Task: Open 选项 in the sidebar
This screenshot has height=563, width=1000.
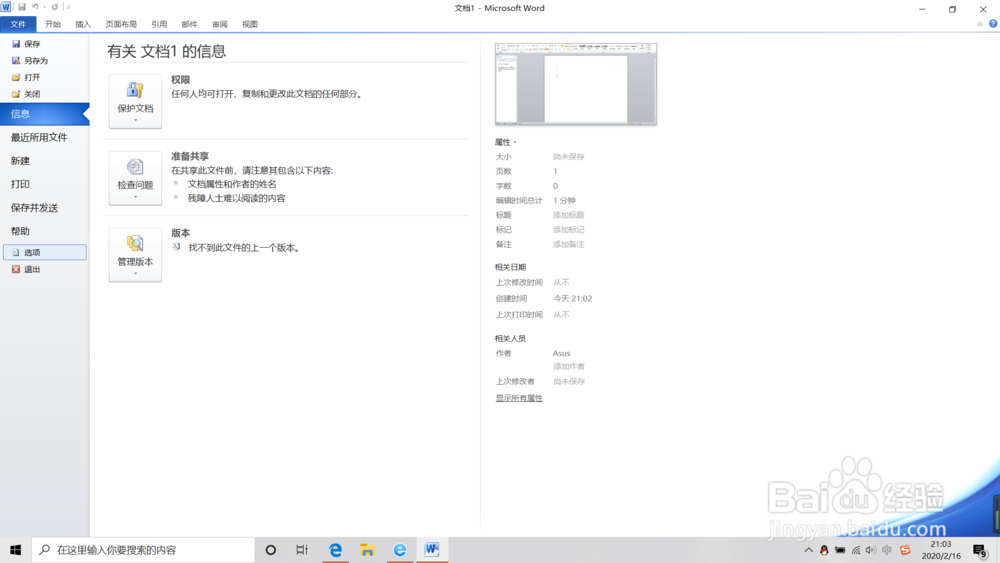Action: click(x=45, y=252)
